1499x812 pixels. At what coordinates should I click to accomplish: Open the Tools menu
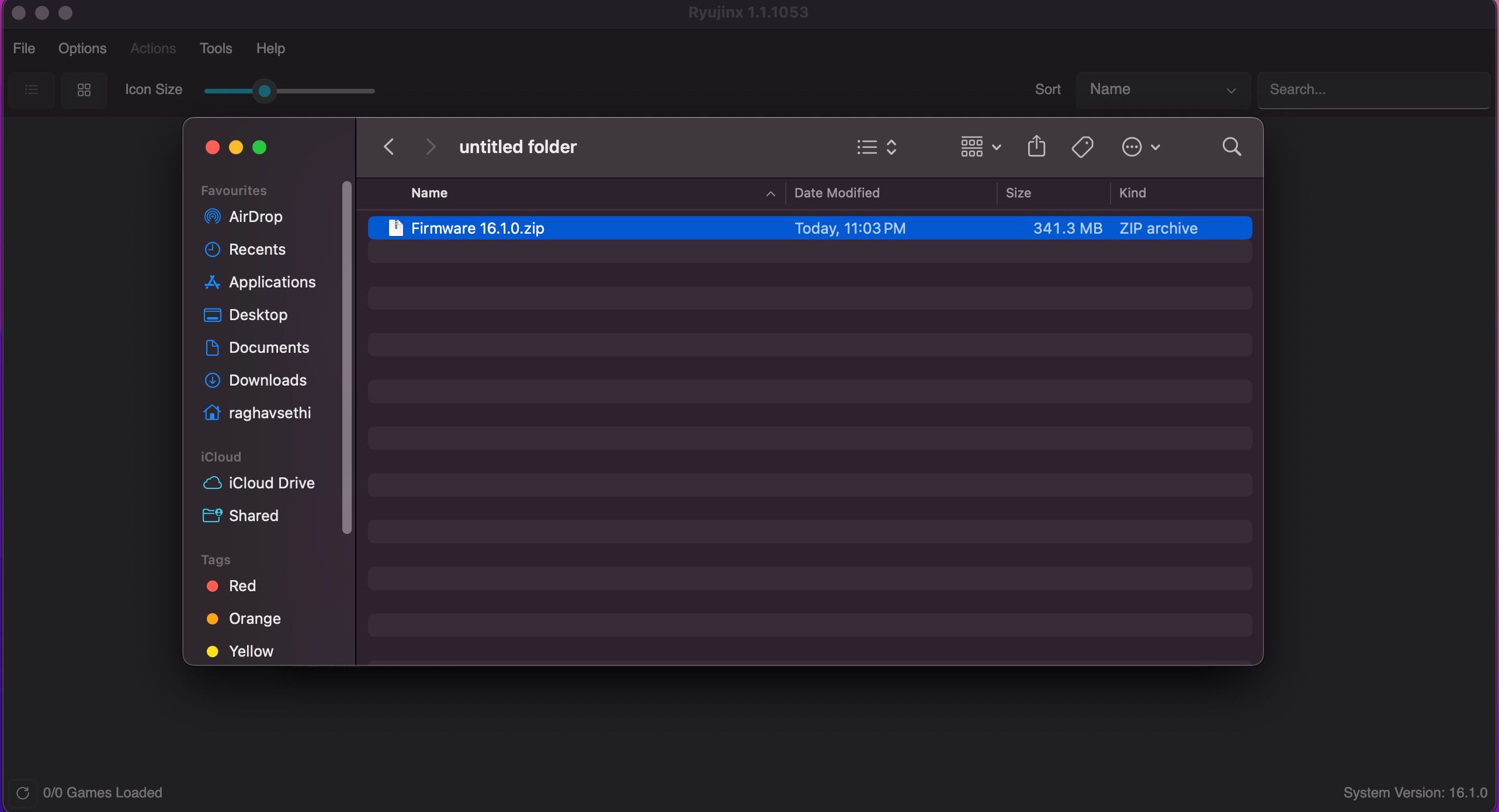pyautogui.click(x=215, y=48)
